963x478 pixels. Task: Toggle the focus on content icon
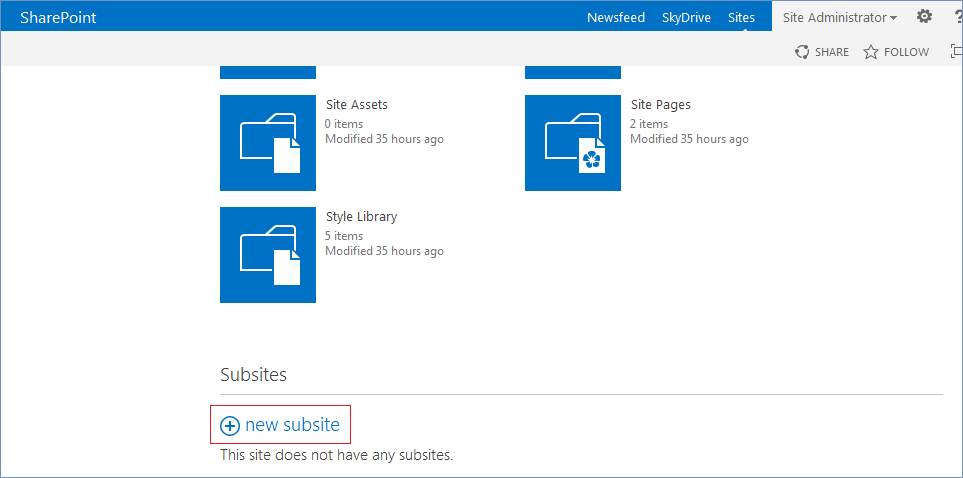click(x=955, y=52)
